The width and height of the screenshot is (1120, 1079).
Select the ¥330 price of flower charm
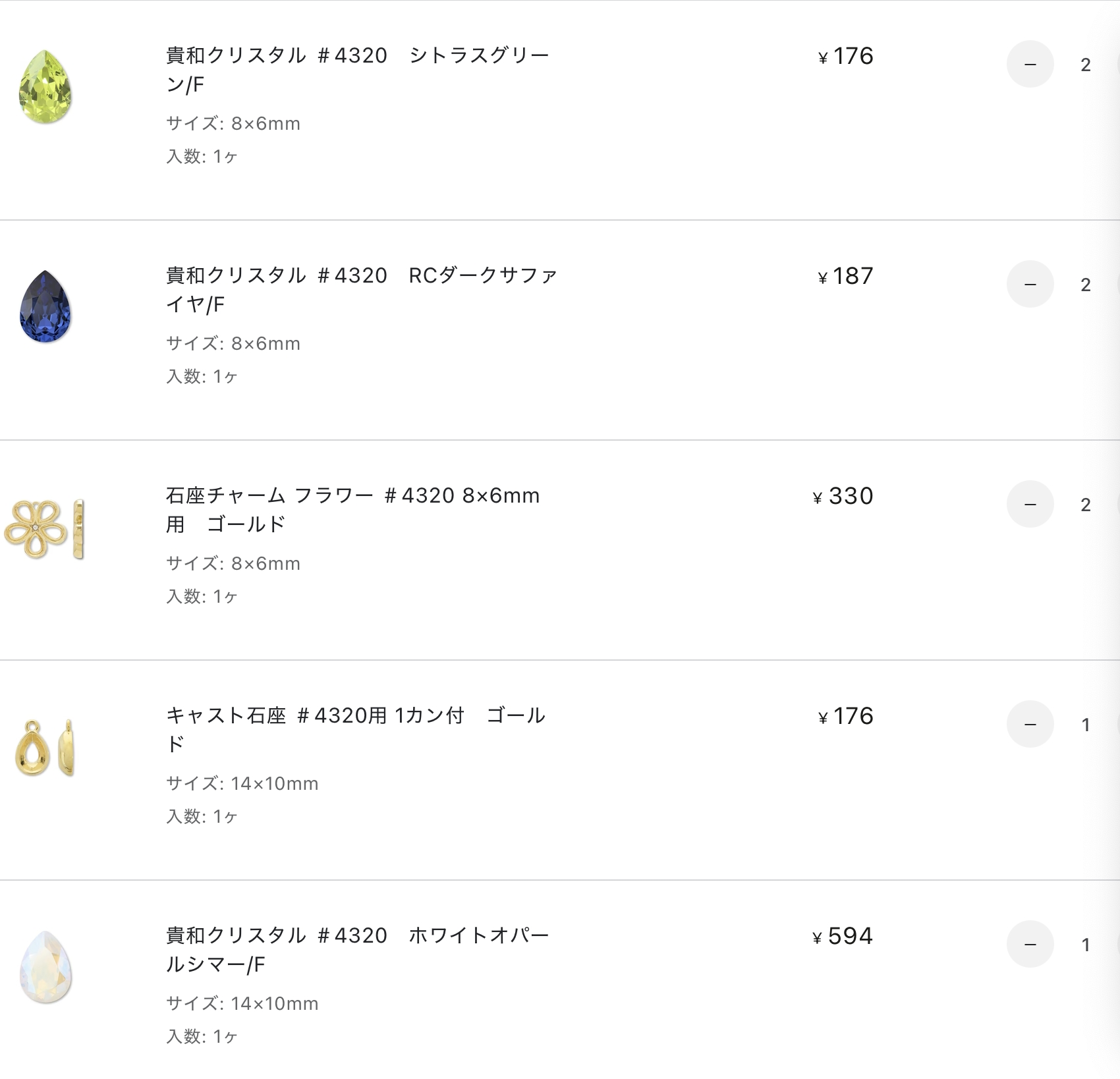point(843,496)
